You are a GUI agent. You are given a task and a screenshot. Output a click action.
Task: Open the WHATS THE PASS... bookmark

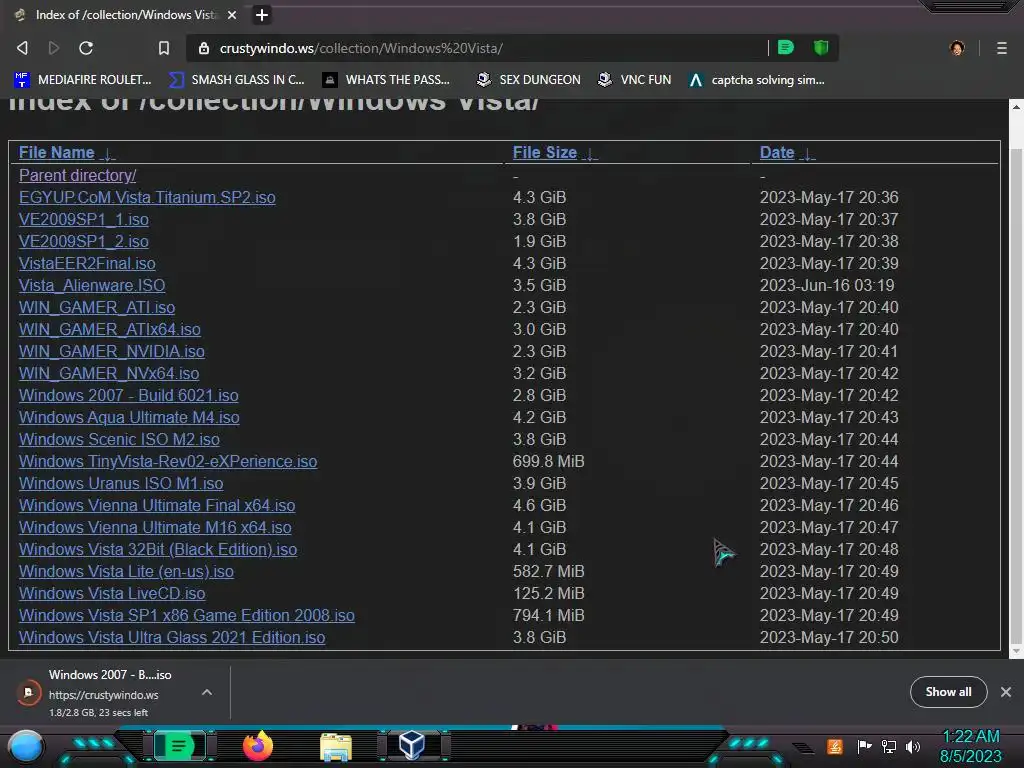point(387,80)
